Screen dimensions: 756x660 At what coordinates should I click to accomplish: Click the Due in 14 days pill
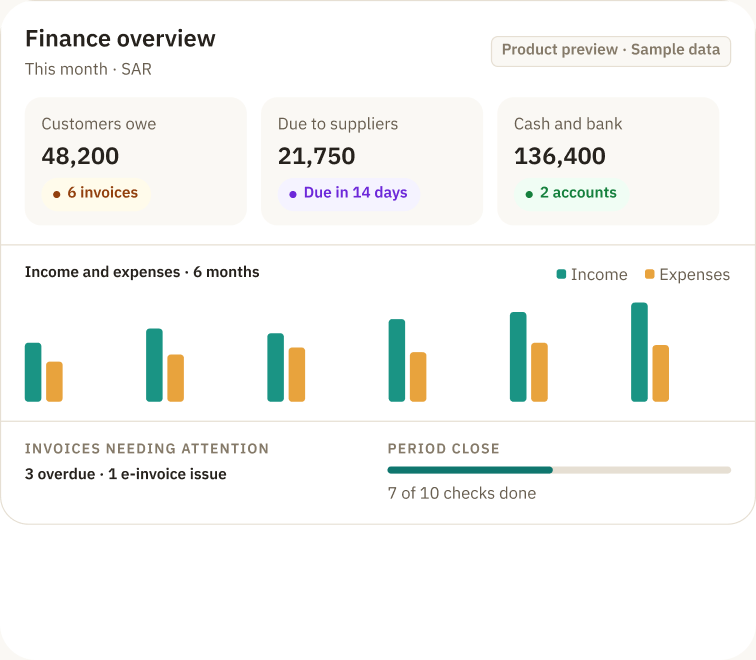tap(349, 193)
